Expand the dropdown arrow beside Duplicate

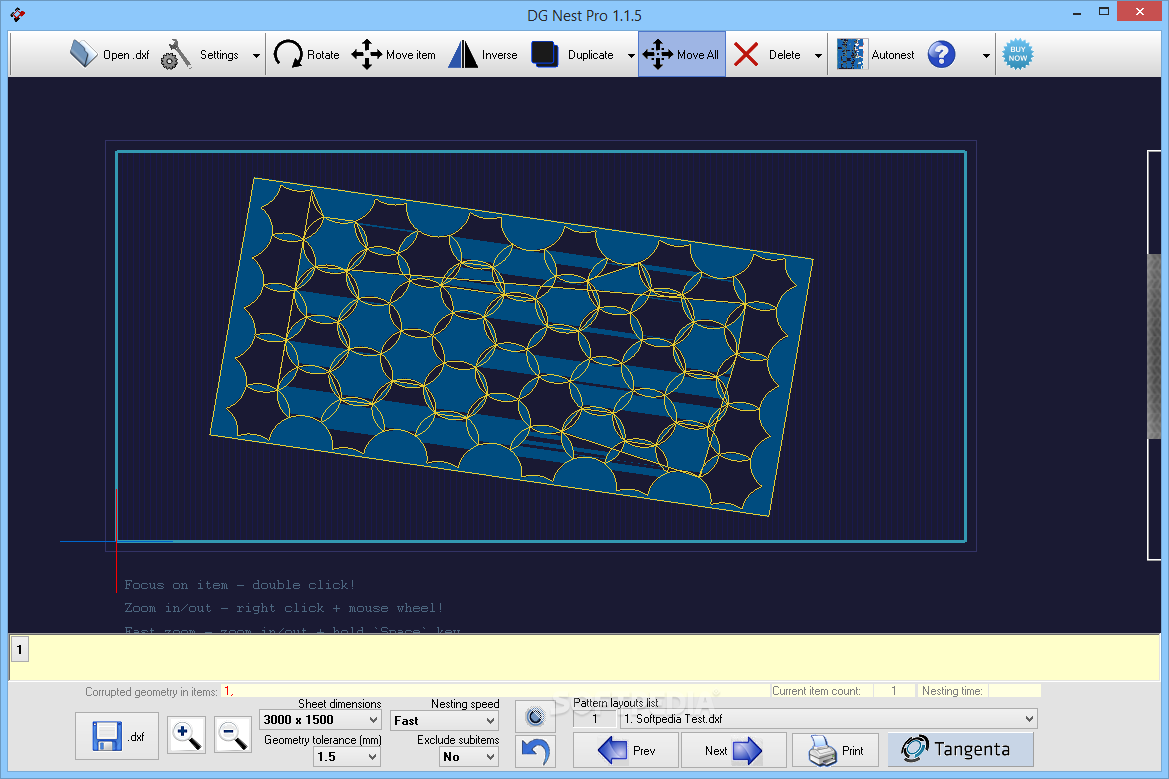coord(631,55)
